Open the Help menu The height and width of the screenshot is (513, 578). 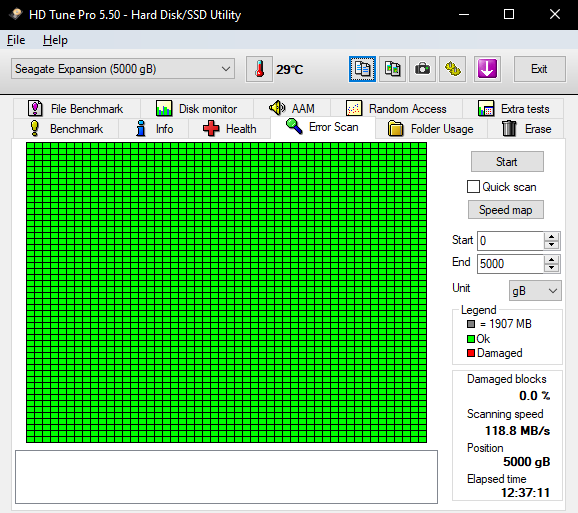coord(55,40)
